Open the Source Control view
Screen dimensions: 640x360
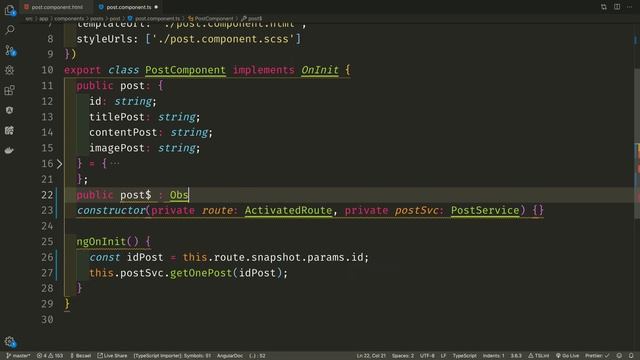click(x=10, y=50)
